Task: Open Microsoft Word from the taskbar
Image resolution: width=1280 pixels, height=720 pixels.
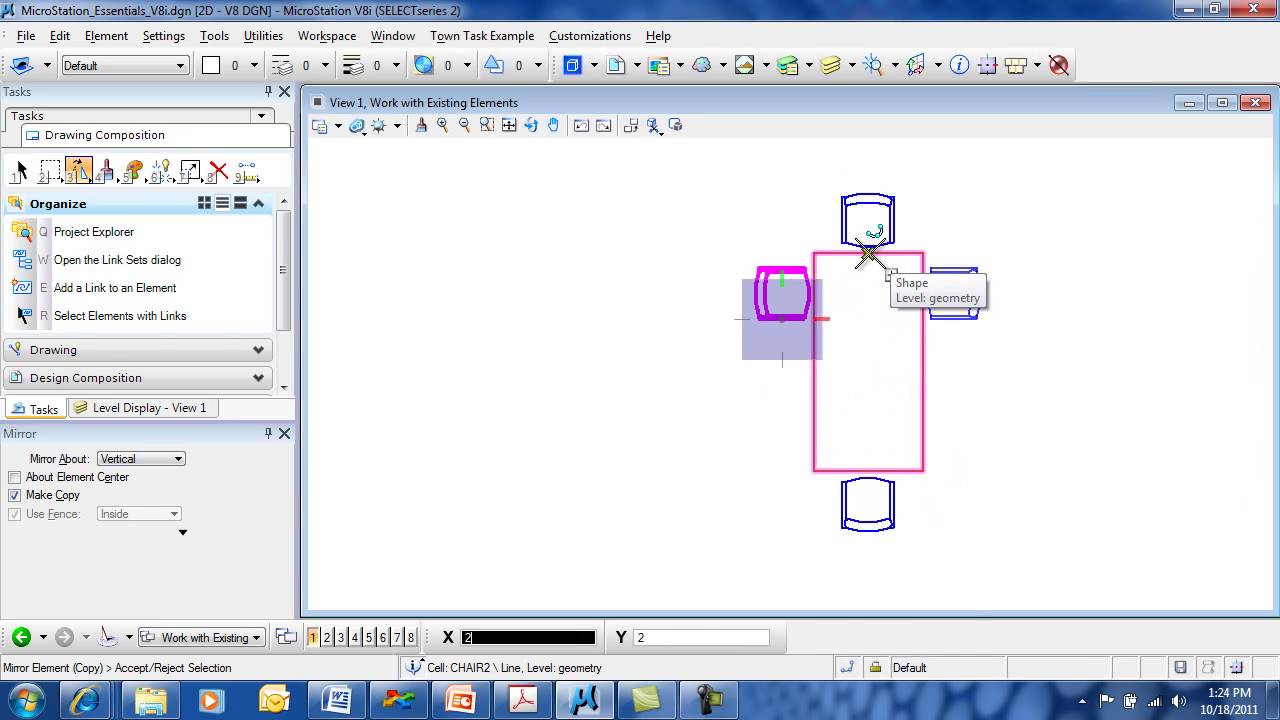Action: 337,700
